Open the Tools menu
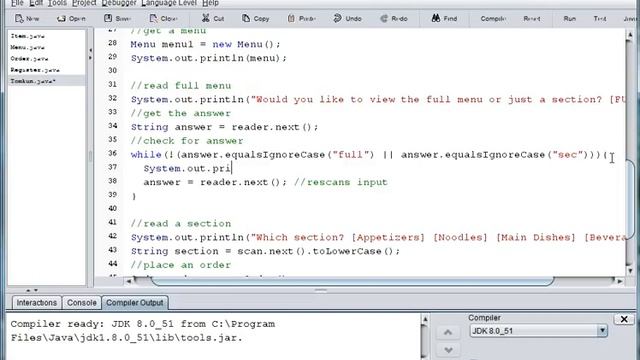 (x=57, y=3)
